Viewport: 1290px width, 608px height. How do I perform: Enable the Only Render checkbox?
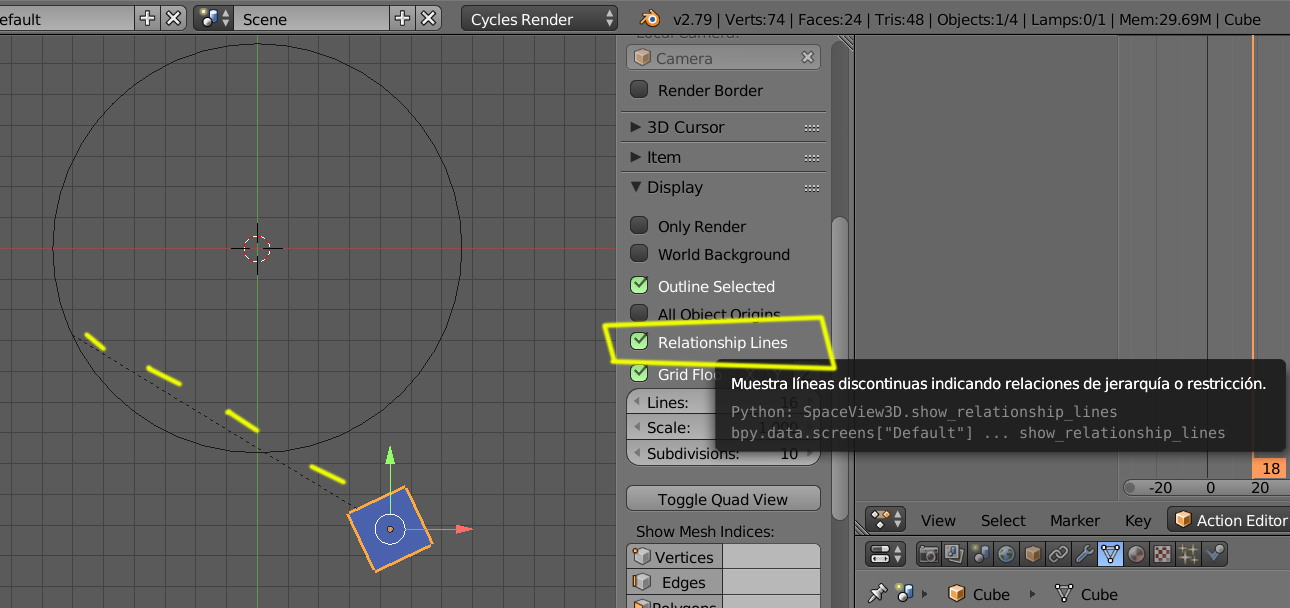click(x=639, y=226)
